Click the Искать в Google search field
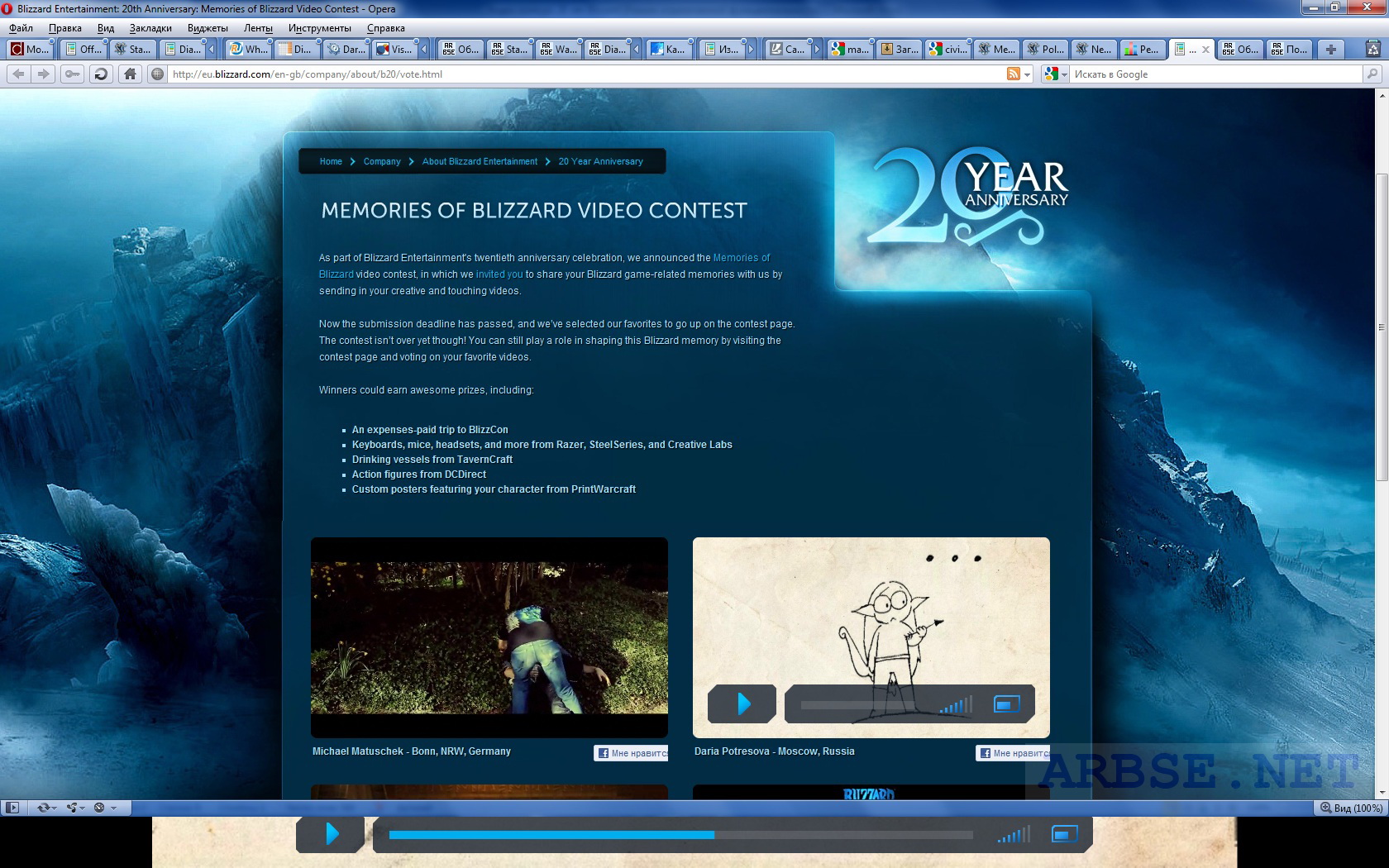The width and height of the screenshot is (1389, 868). point(1215,74)
